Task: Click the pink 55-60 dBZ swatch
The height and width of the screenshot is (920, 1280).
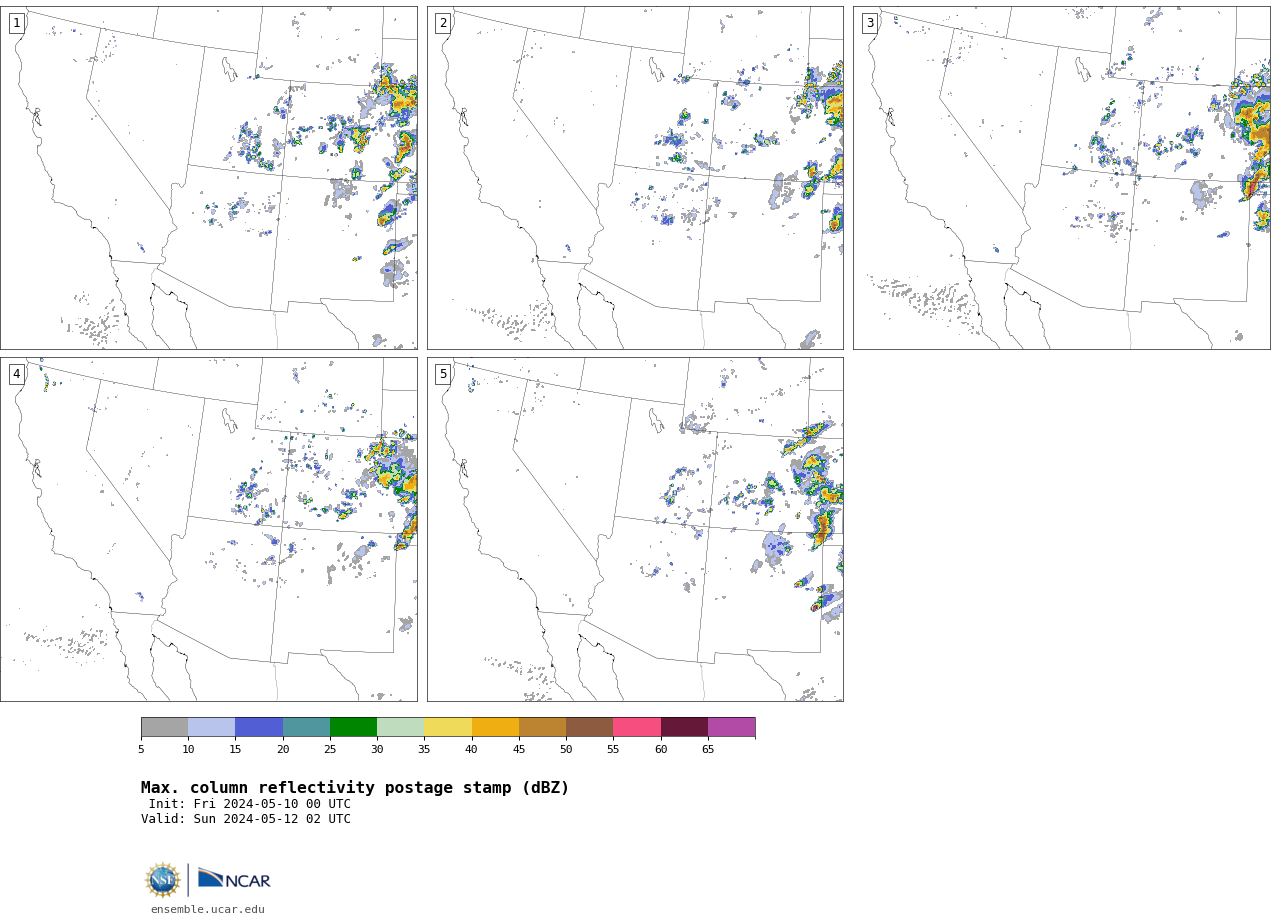Action: click(637, 727)
